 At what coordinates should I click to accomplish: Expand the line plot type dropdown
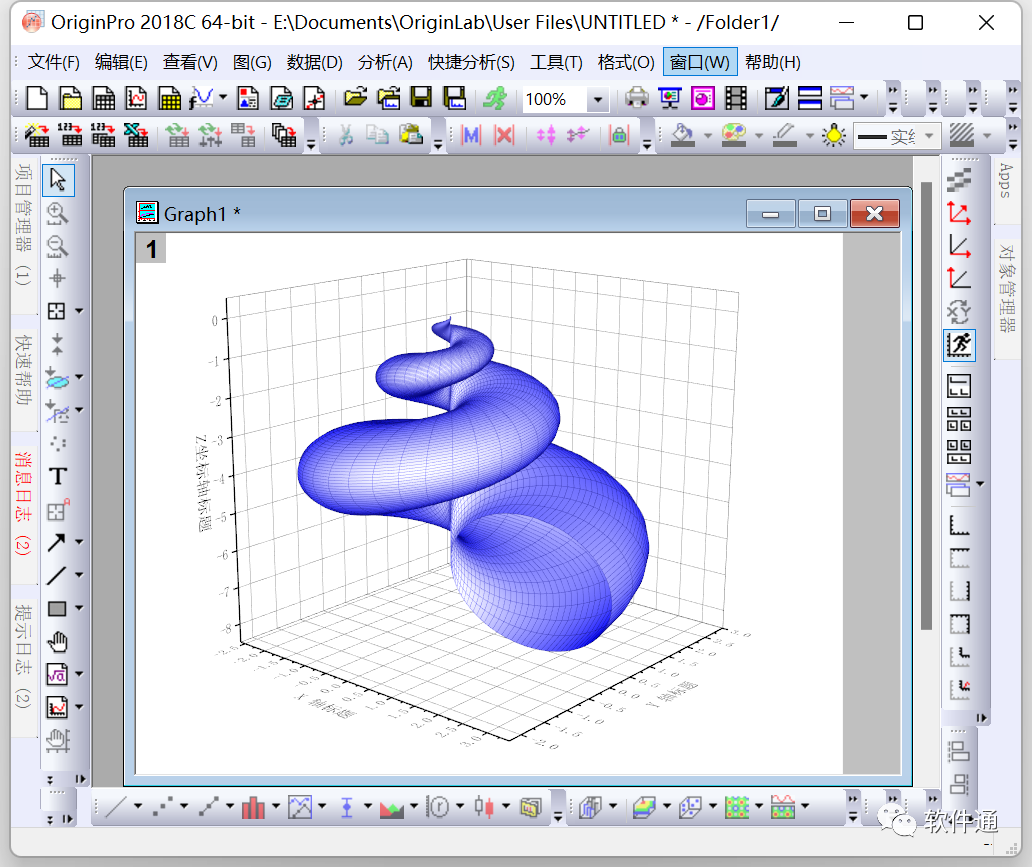[138, 807]
